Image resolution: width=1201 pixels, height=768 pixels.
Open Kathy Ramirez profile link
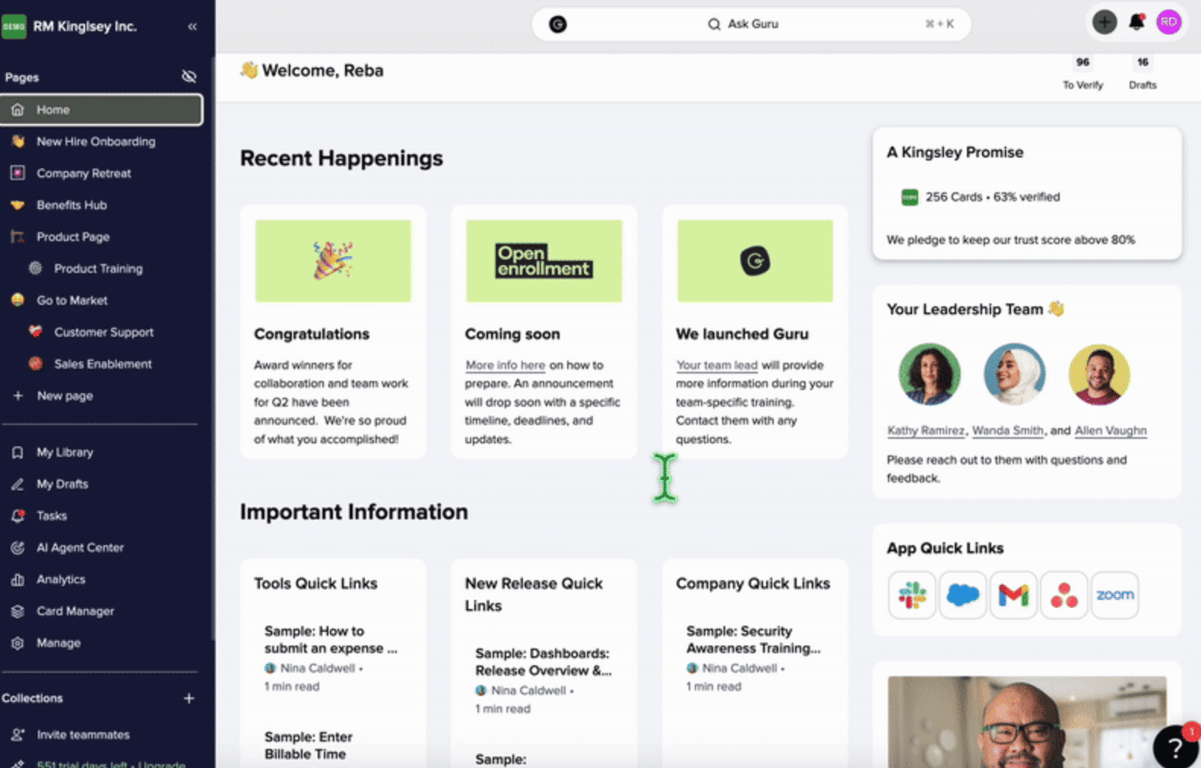[x=926, y=431]
